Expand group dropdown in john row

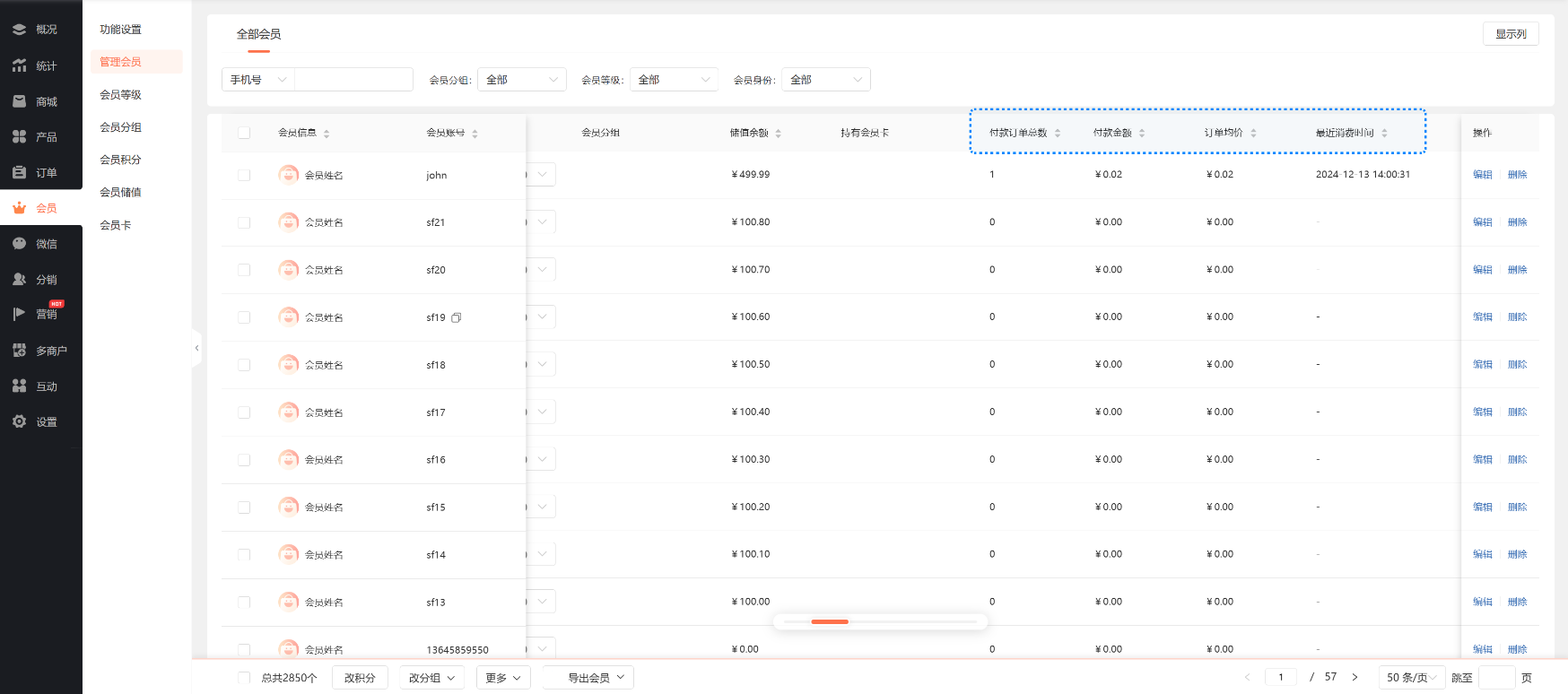pyautogui.click(x=542, y=174)
